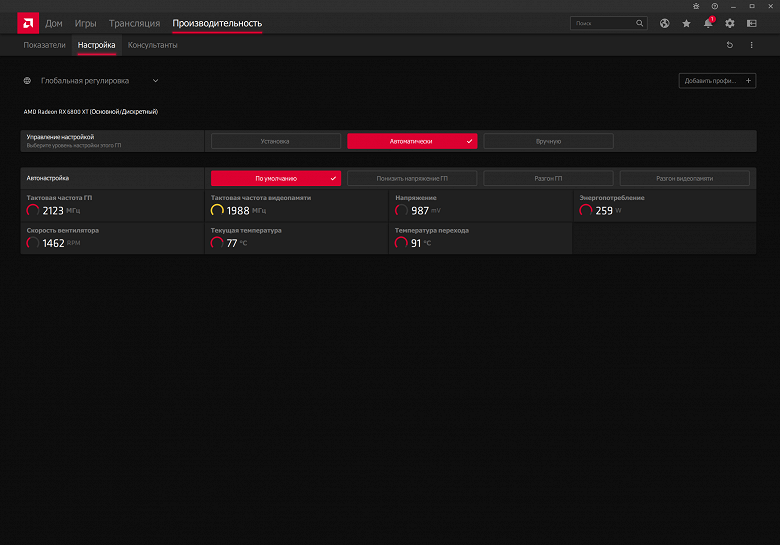Viewport: 780px width, 545px height.
Task: Open notifications bell icon
Action: pos(708,23)
